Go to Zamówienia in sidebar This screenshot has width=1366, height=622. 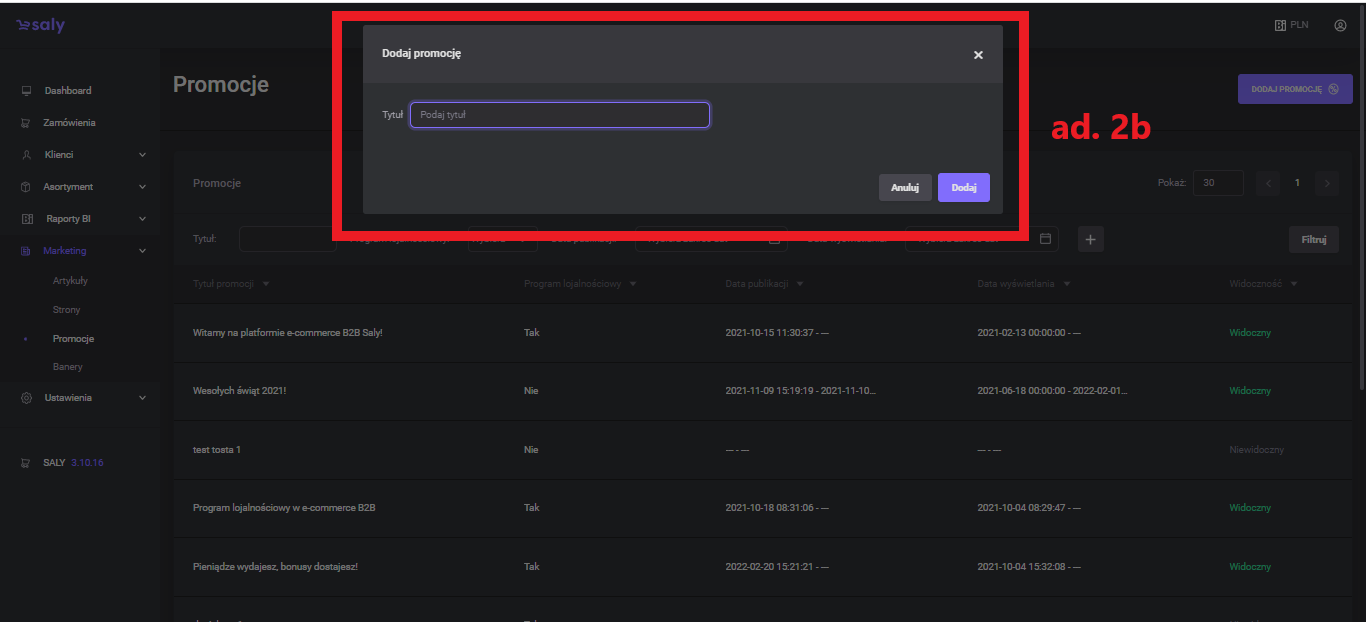point(69,123)
